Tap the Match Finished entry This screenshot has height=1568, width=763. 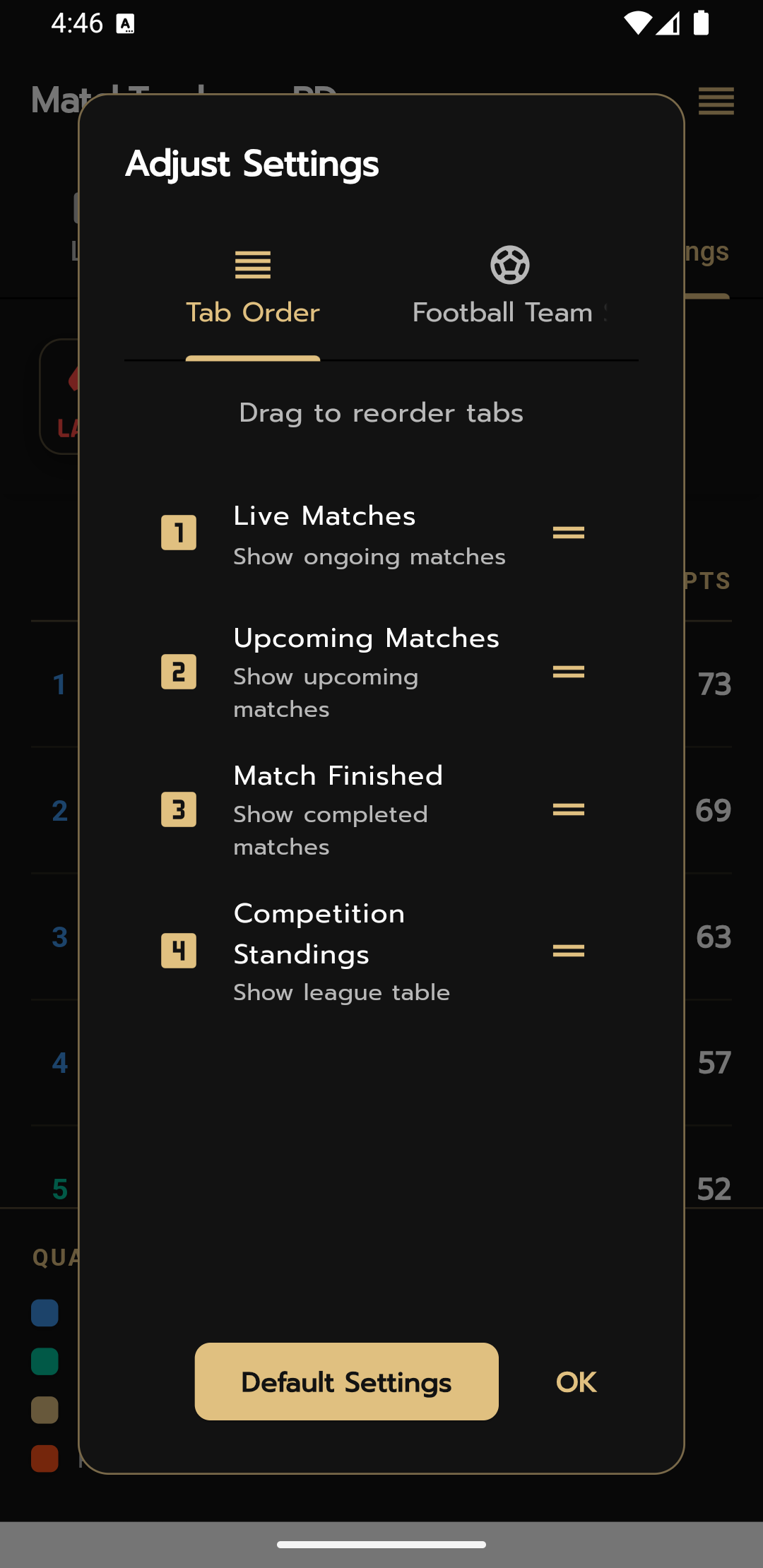tap(338, 776)
